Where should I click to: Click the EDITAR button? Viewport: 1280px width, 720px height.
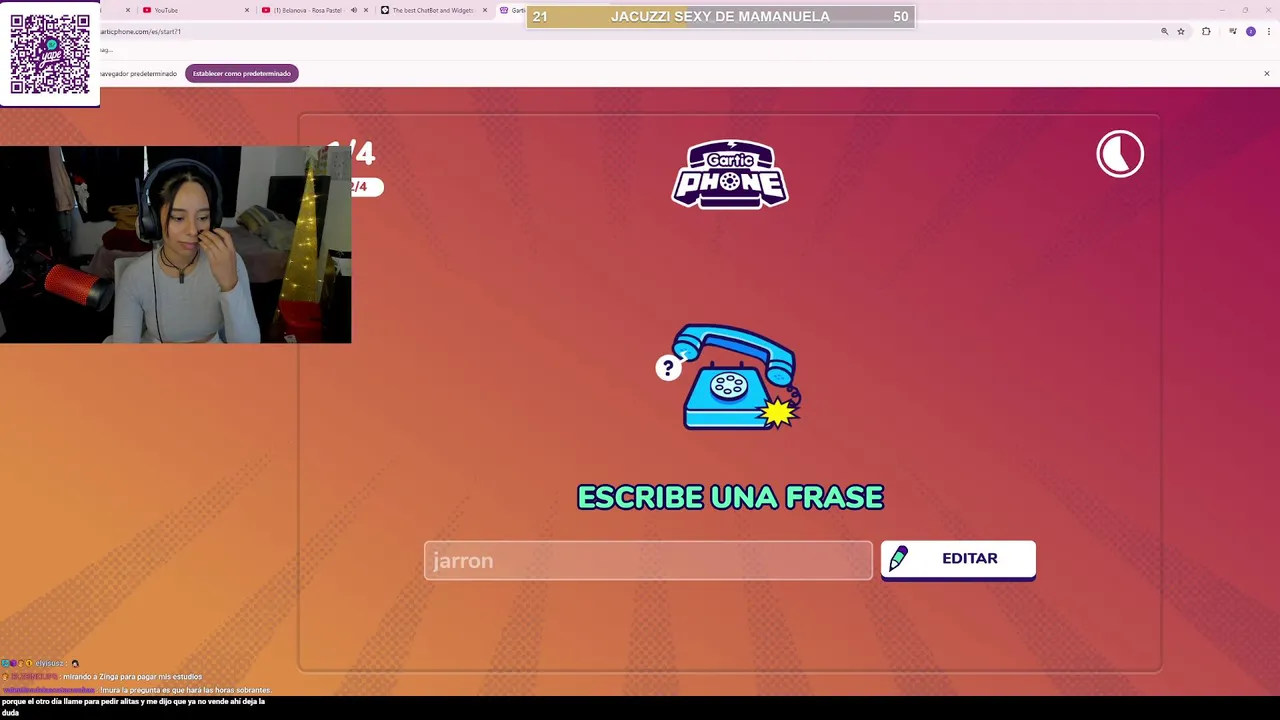[x=958, y=559]
